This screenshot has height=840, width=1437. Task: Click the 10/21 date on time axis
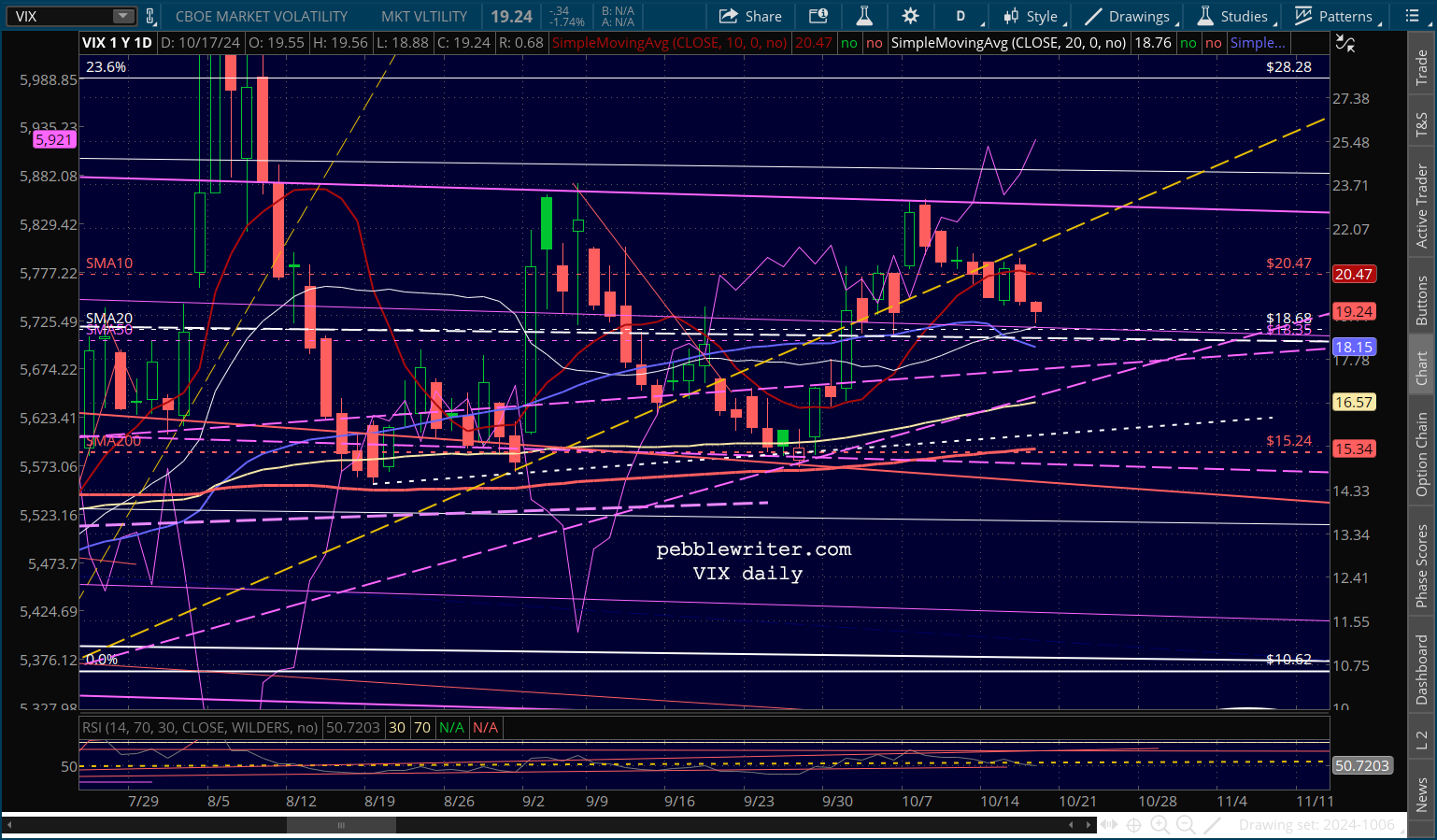(x=1077, y=802)
